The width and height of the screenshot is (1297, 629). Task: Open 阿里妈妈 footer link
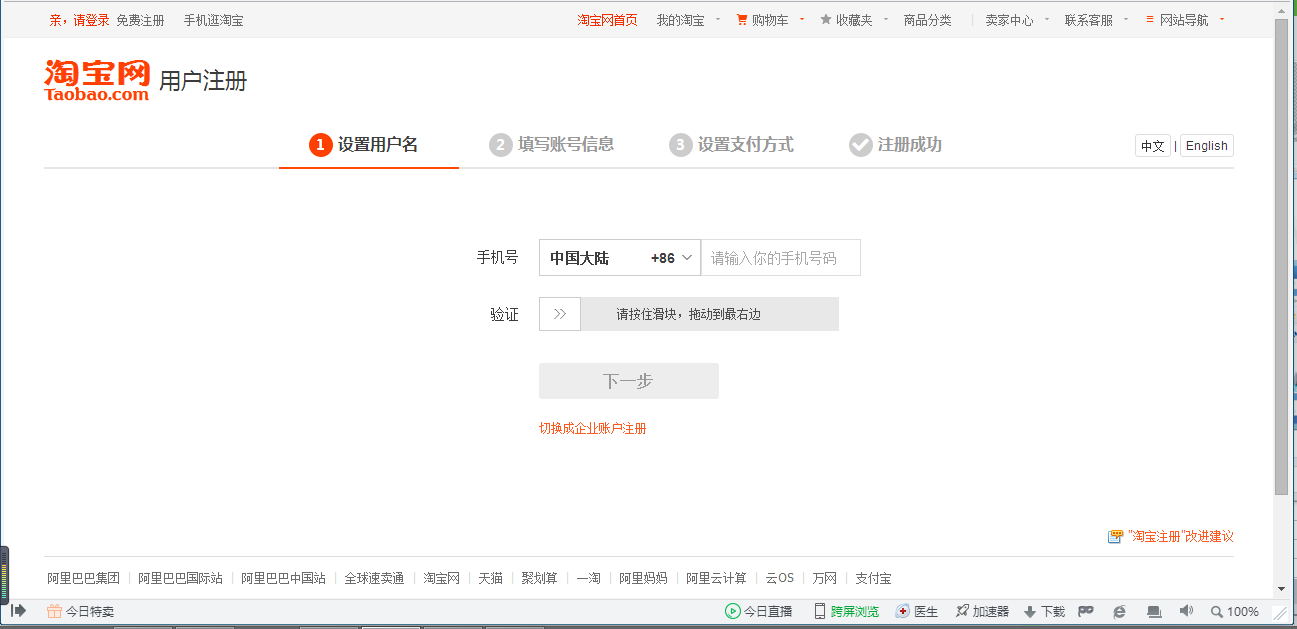click(643, 578)
